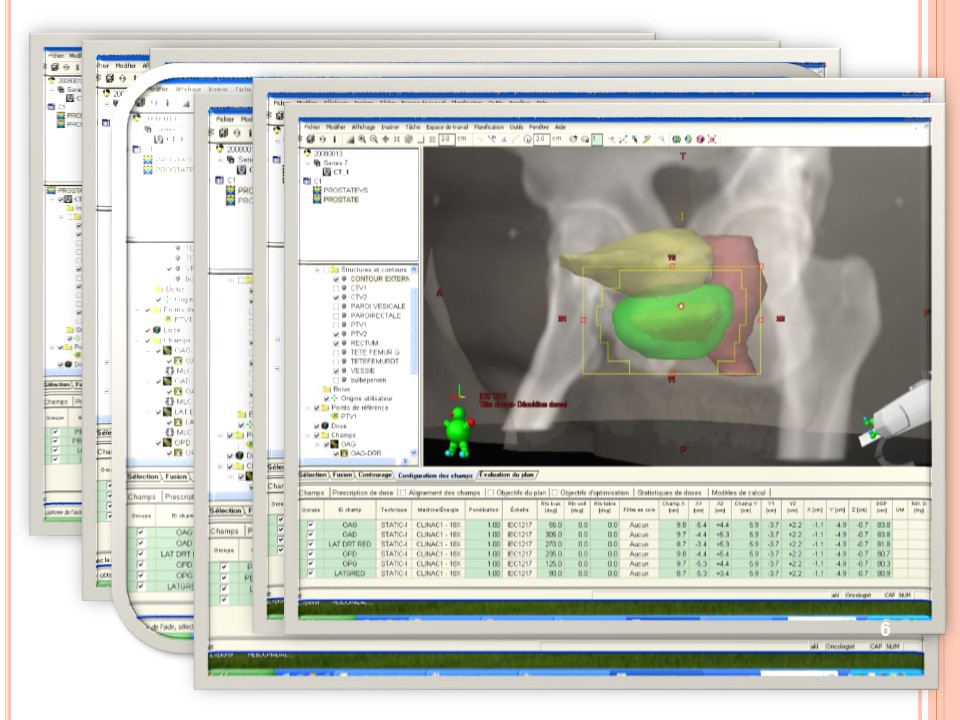Click the zoom in magnifier toolbar icon
This screenshot has height=720, width=960.
pyautogui.click(x=361, y=140)
